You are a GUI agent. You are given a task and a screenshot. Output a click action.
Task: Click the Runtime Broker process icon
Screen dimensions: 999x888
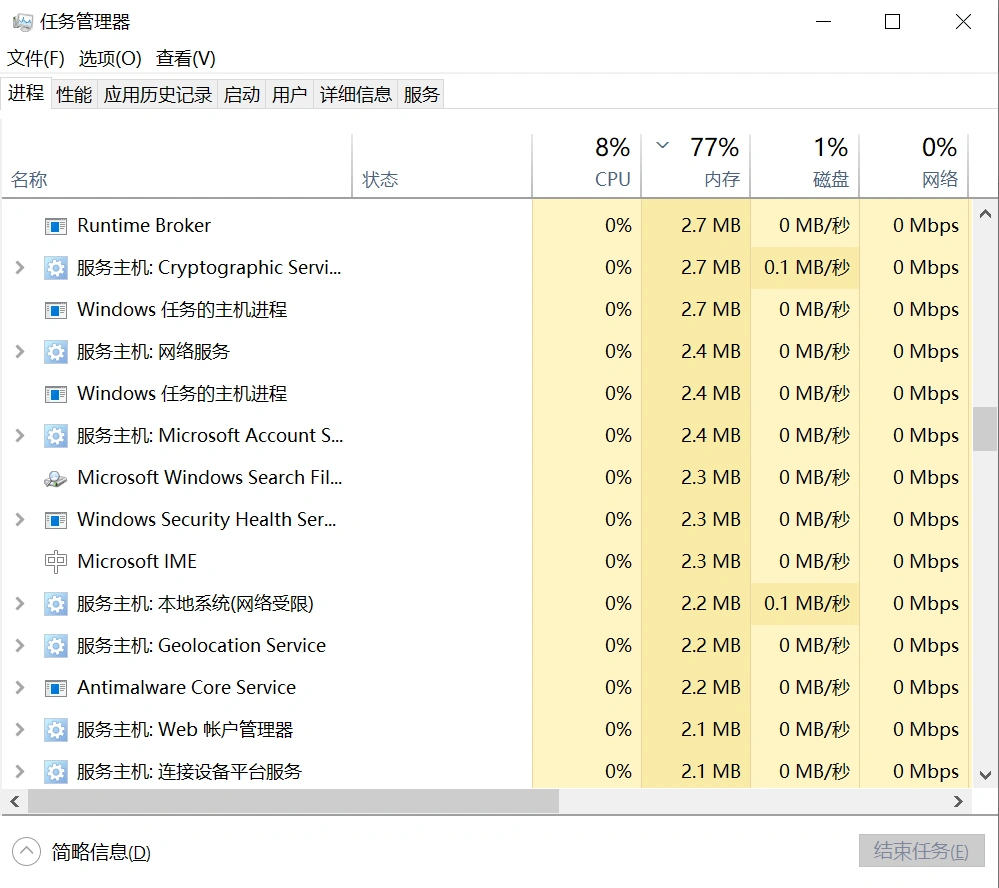point(57,226)
